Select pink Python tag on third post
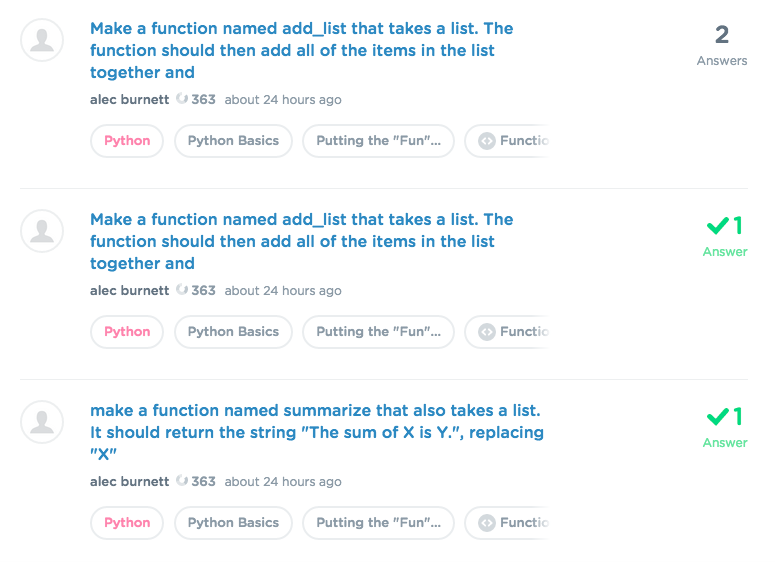Viewport: 775px width, 562px height. pyautogui.click(x=127, y=523)
